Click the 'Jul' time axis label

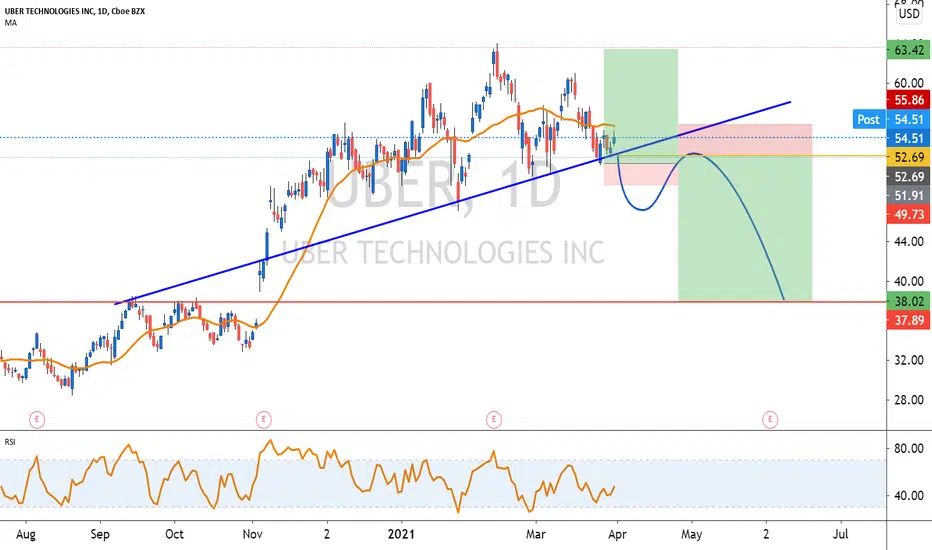[840, 535]
